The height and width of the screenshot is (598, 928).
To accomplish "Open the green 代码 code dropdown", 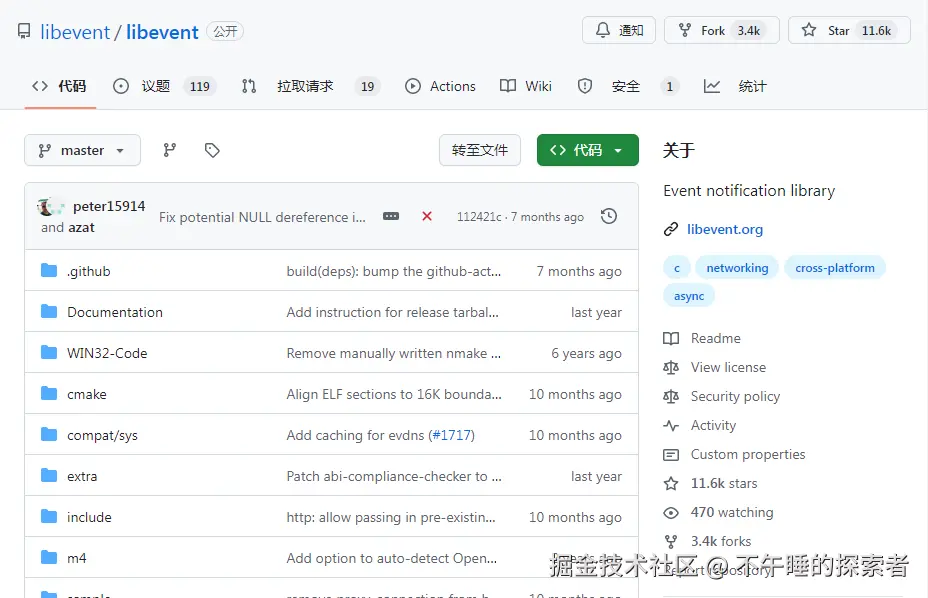I will click(587, 148).
